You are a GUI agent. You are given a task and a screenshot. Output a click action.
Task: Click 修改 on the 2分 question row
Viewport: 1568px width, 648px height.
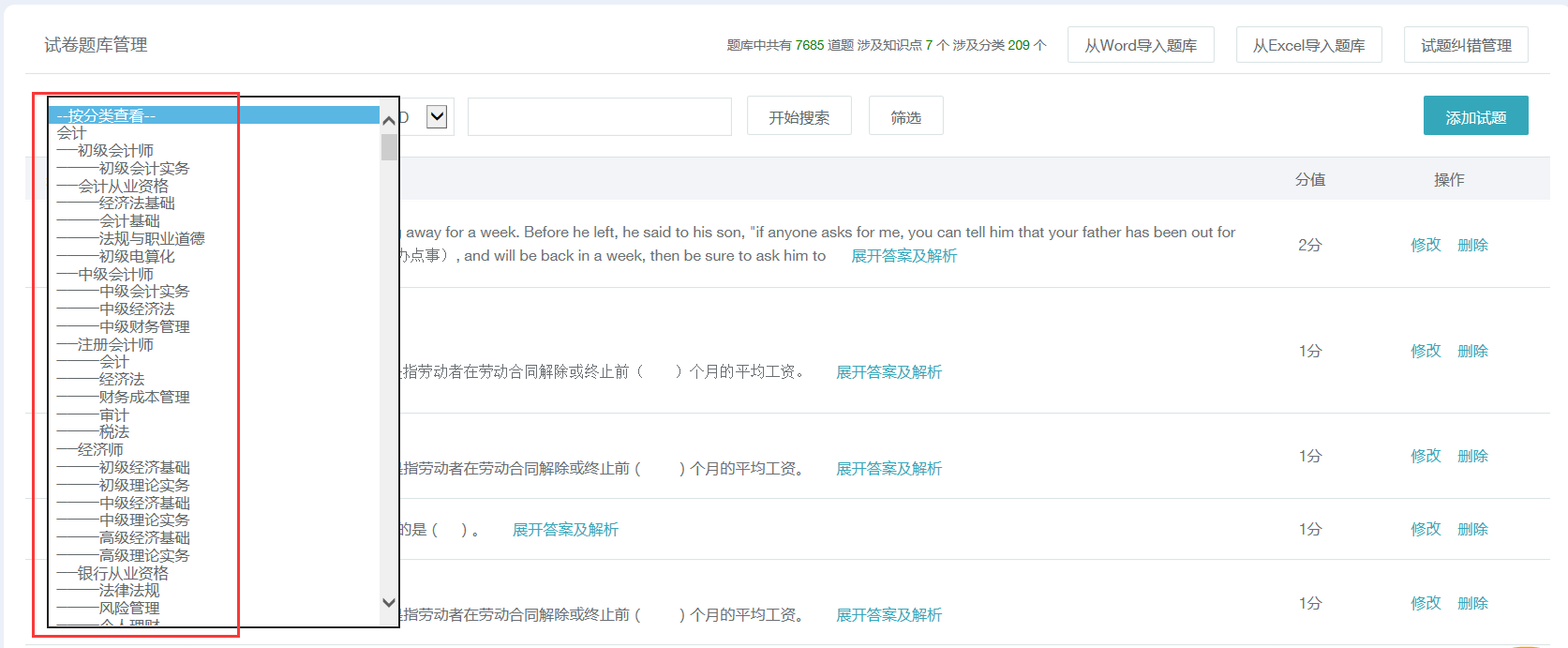tap(1426, 245)
